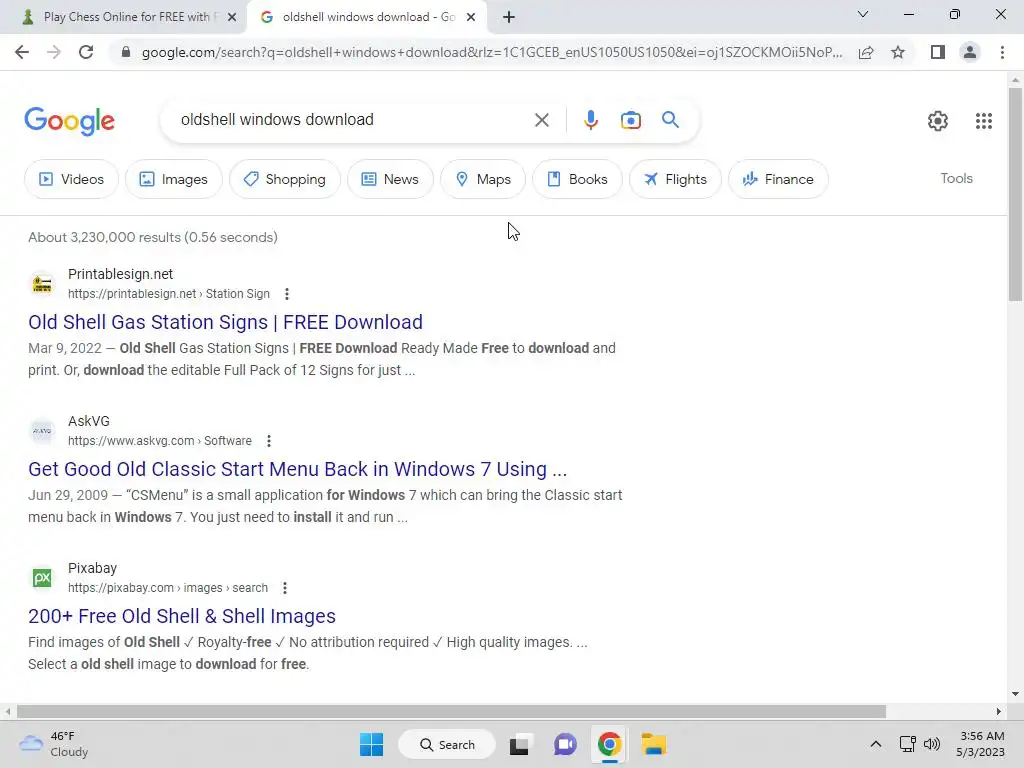Go back to the previous page

click(x=22, y=52)
